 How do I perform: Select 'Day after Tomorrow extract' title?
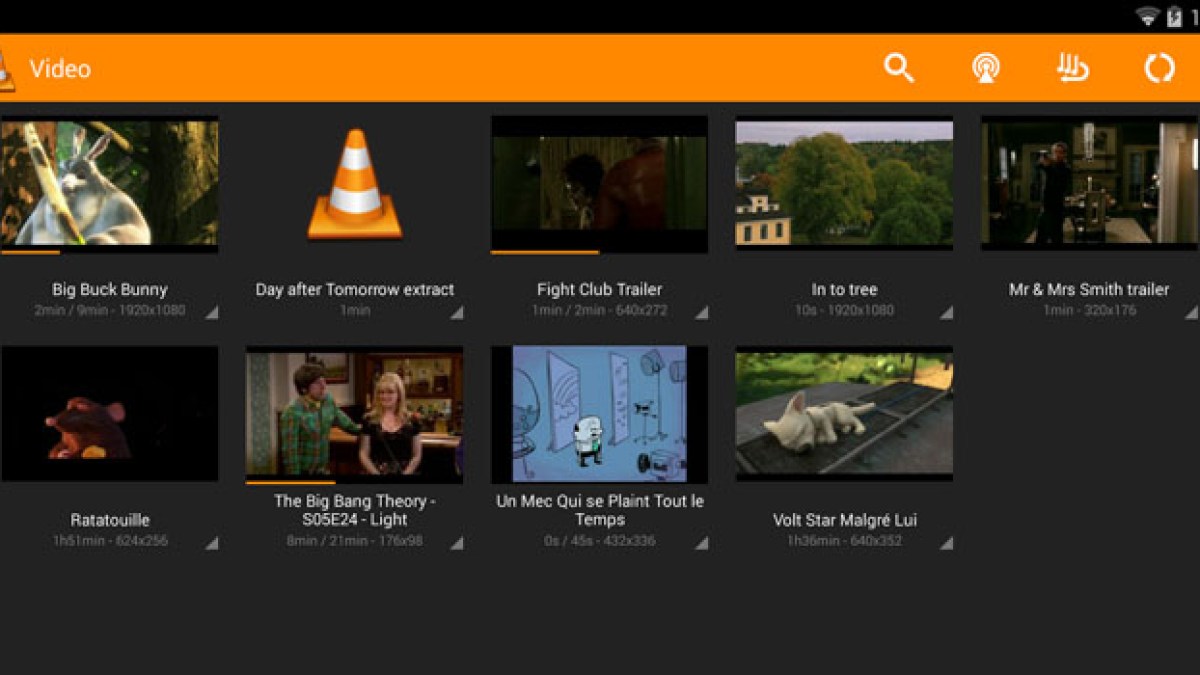[355, 289]
